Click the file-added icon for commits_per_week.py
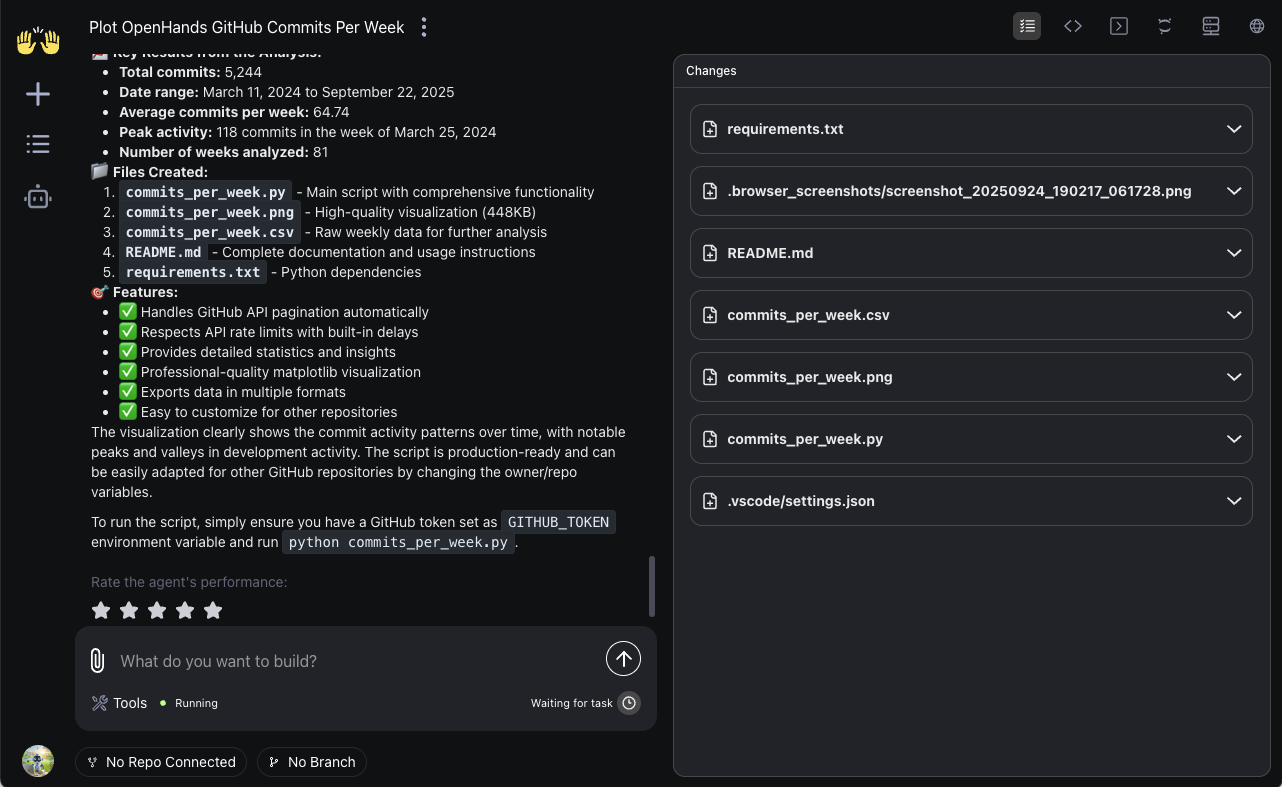The image size is (1282, 787). pyautogui.click(x=710, y=439)
